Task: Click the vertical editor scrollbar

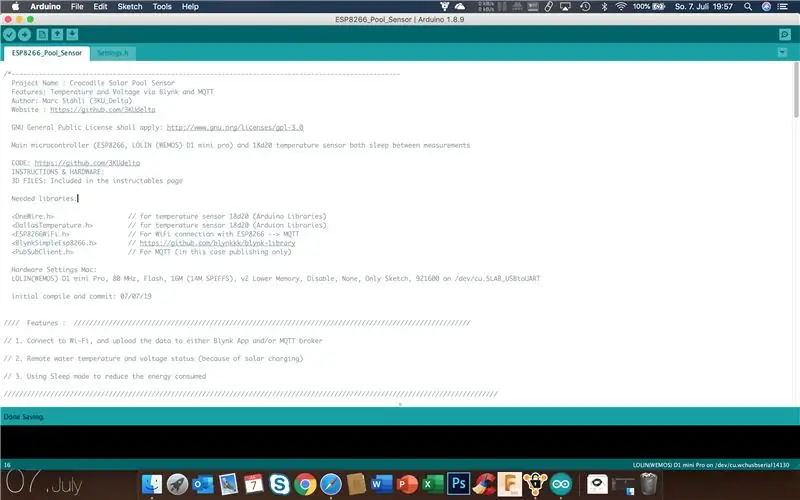Action: tap(796, 90)
